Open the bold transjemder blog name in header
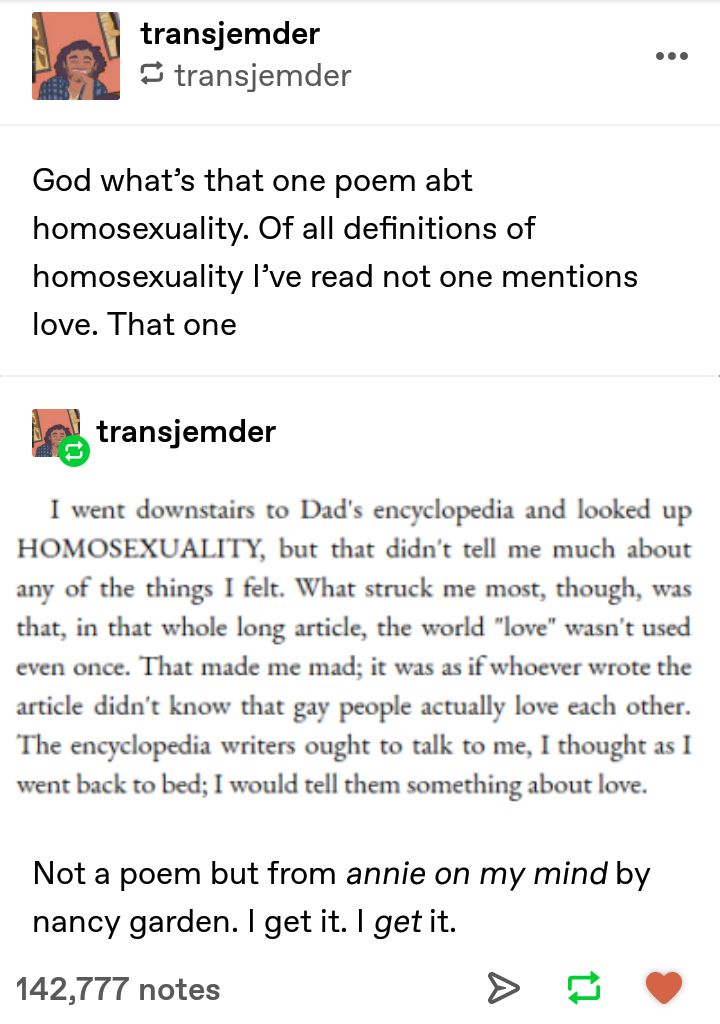Screen dimensions: 720x1024 [x=230, y=34]
